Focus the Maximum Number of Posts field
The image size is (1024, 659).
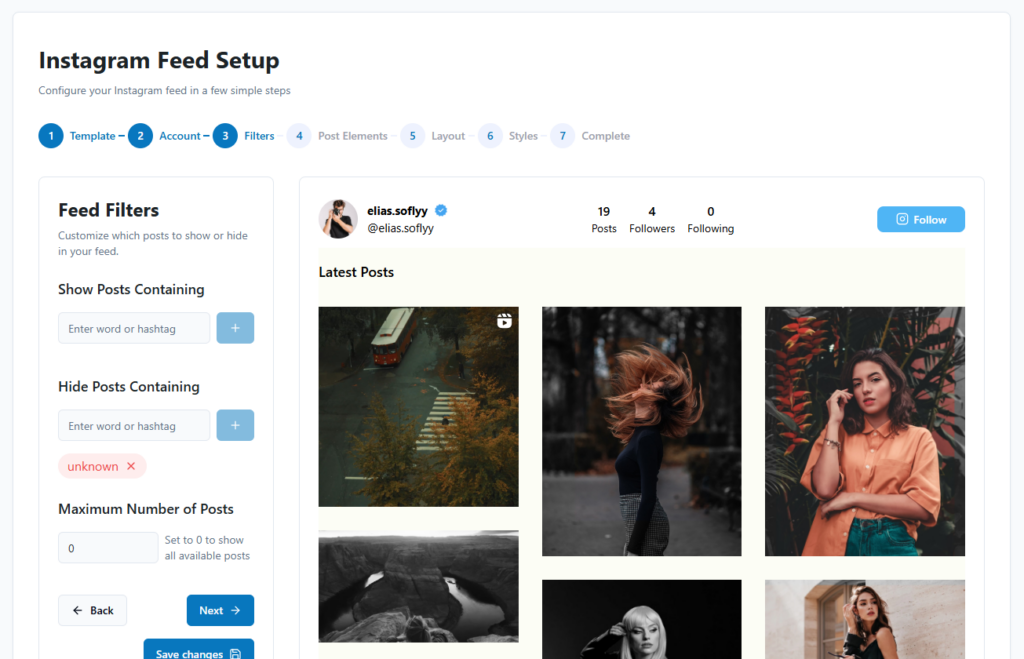coord(108,547)
